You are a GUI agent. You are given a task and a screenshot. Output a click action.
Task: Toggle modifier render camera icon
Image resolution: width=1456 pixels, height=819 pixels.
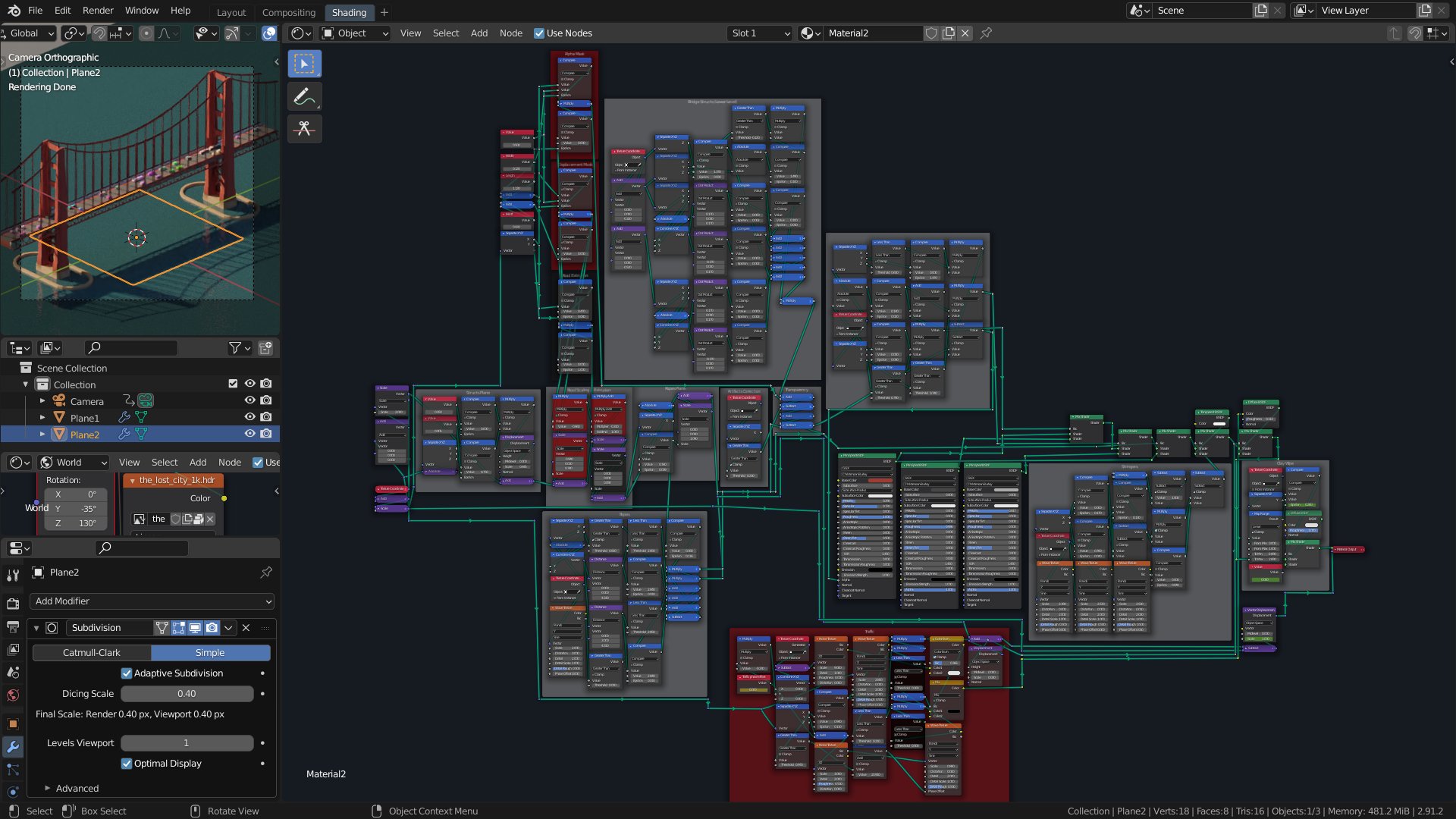point(212,628)
